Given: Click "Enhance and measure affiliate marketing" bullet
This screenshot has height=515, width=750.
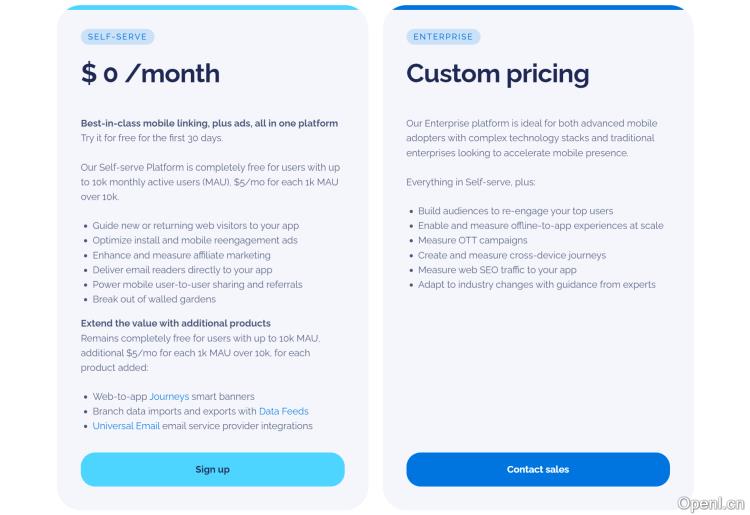Looking at the screenshot, I should click(182, 255).
